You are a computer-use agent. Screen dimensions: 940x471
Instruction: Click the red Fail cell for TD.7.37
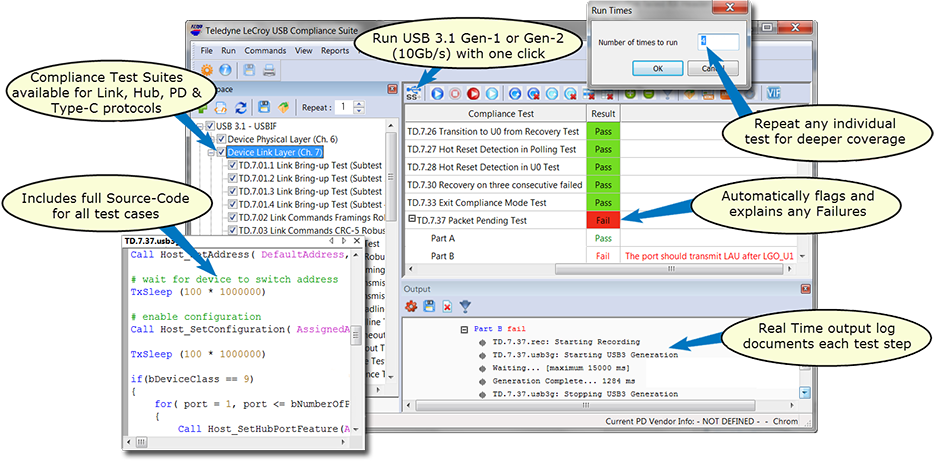[603, 221]
